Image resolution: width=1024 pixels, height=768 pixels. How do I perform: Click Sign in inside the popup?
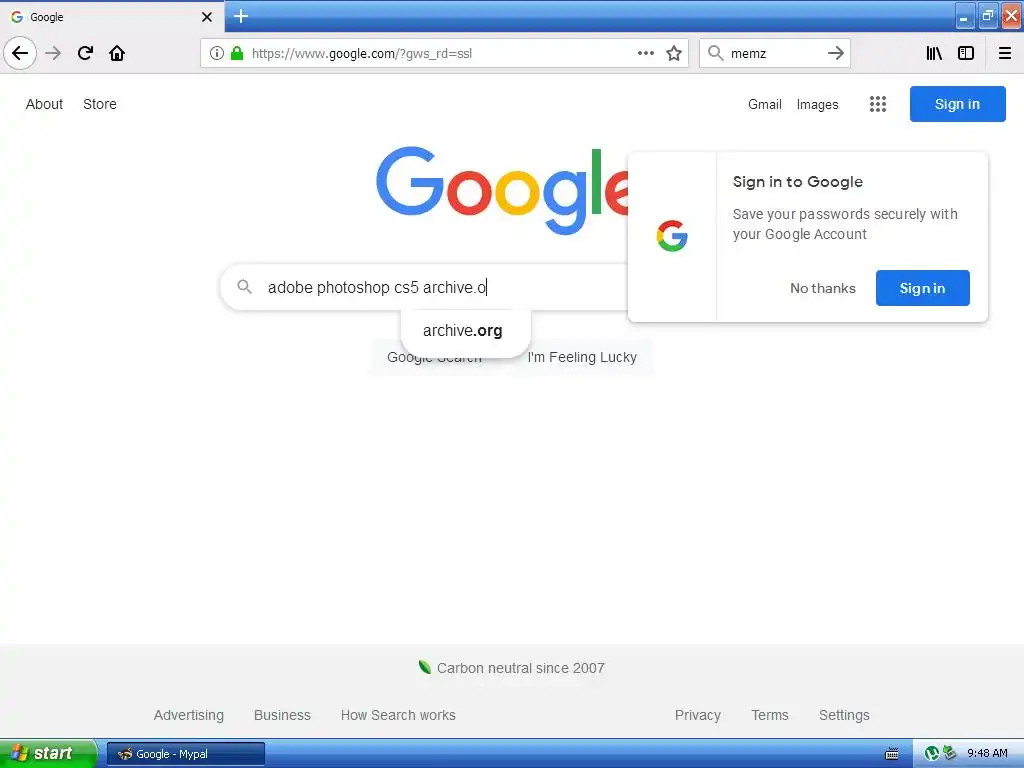922,288
